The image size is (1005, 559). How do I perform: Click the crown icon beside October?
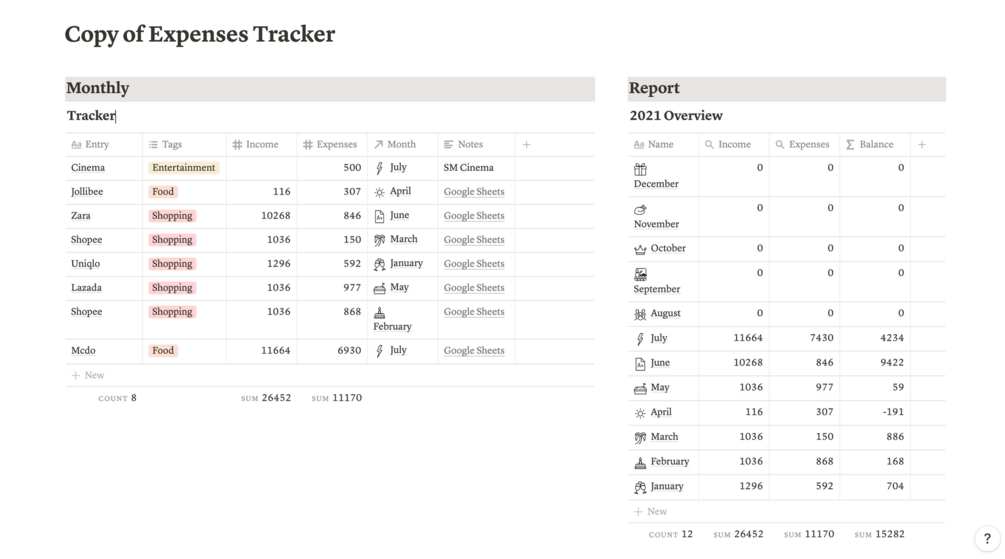pyautogui.click(x=640, y=249)
